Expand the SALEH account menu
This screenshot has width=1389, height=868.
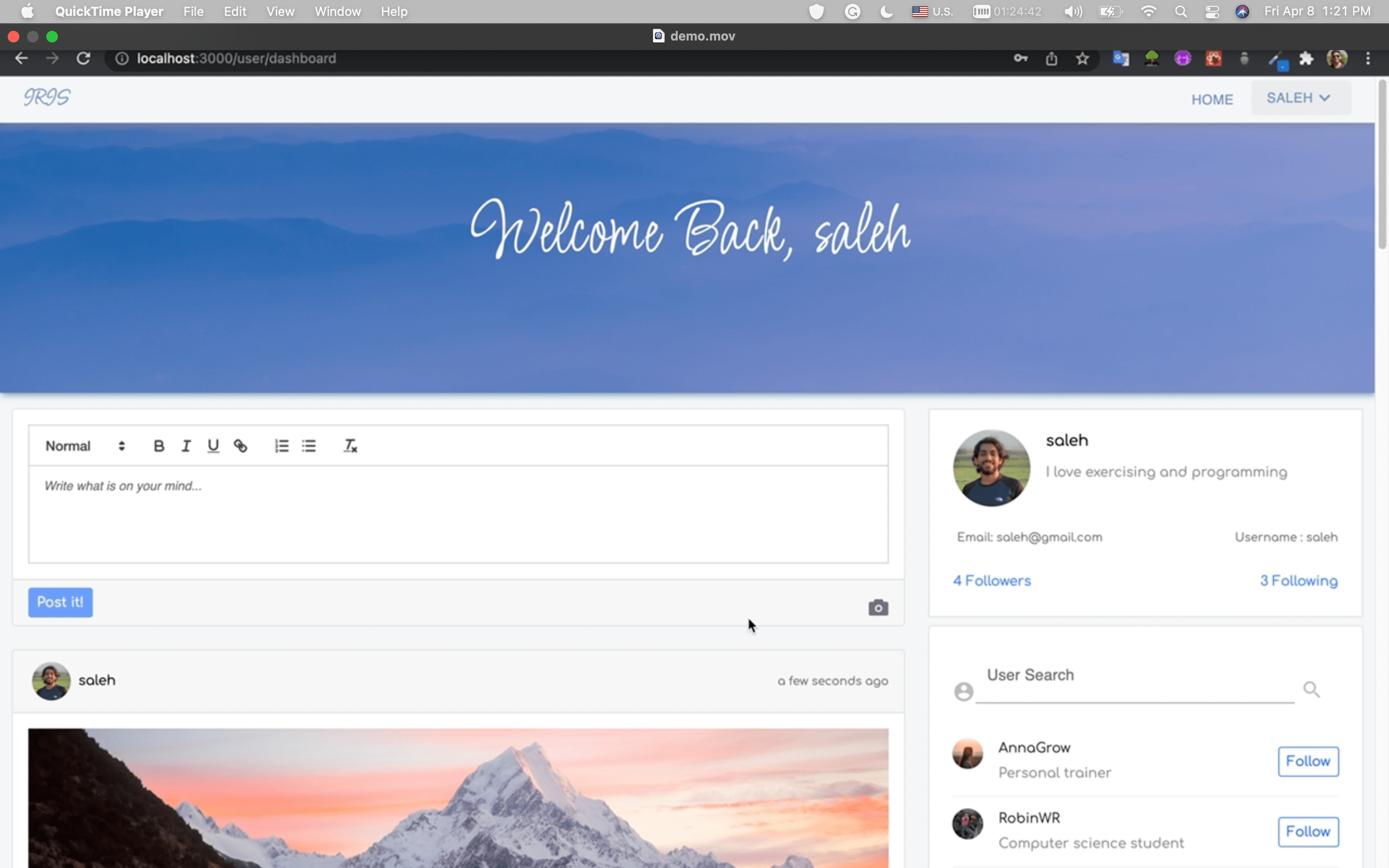pyautogui.click(x=1299, y=98)
